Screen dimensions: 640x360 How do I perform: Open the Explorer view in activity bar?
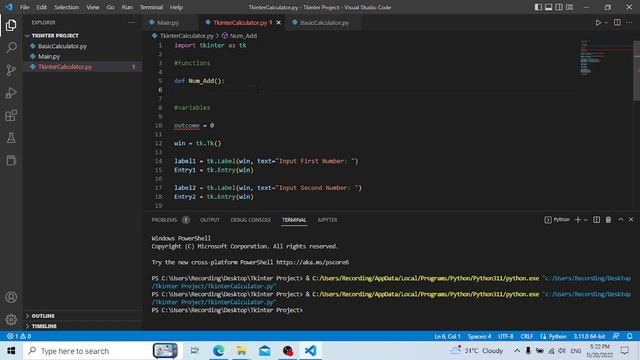coord(11,25)
